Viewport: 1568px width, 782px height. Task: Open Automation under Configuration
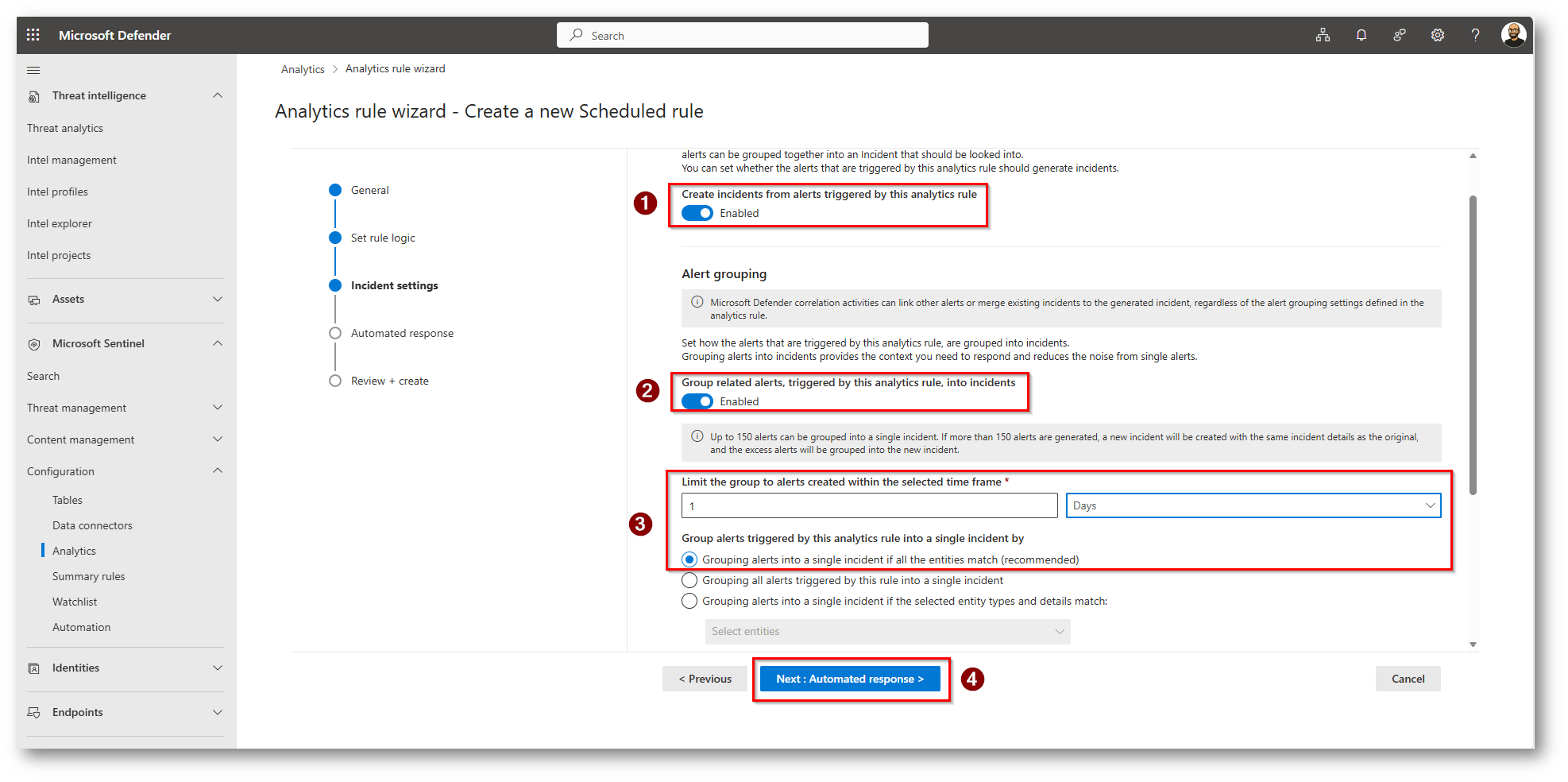[82, 627]
